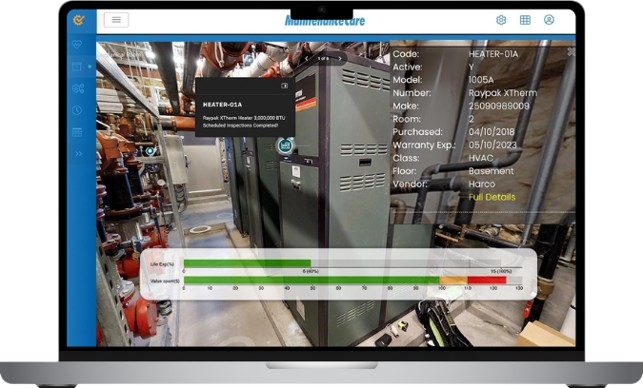The image size is (643, 388).
Task: Expand the sidebar with double-chevron arrows
Action: tap(78, 154)
